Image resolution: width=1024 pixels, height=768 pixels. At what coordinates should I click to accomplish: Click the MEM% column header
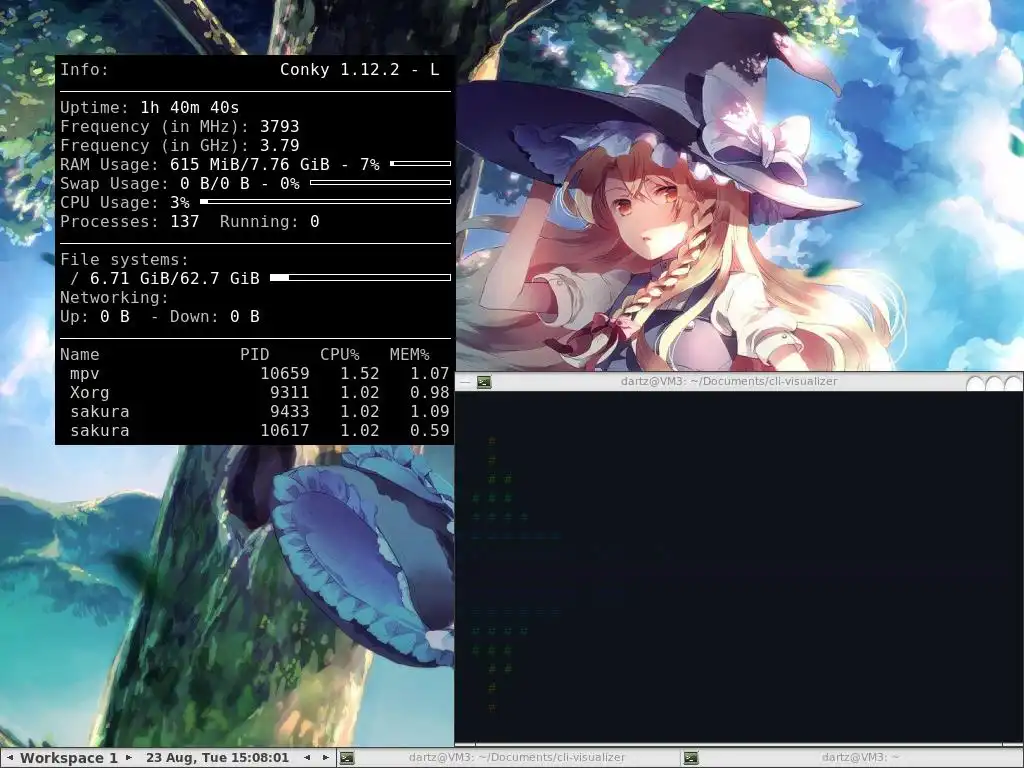click(409, 355)
